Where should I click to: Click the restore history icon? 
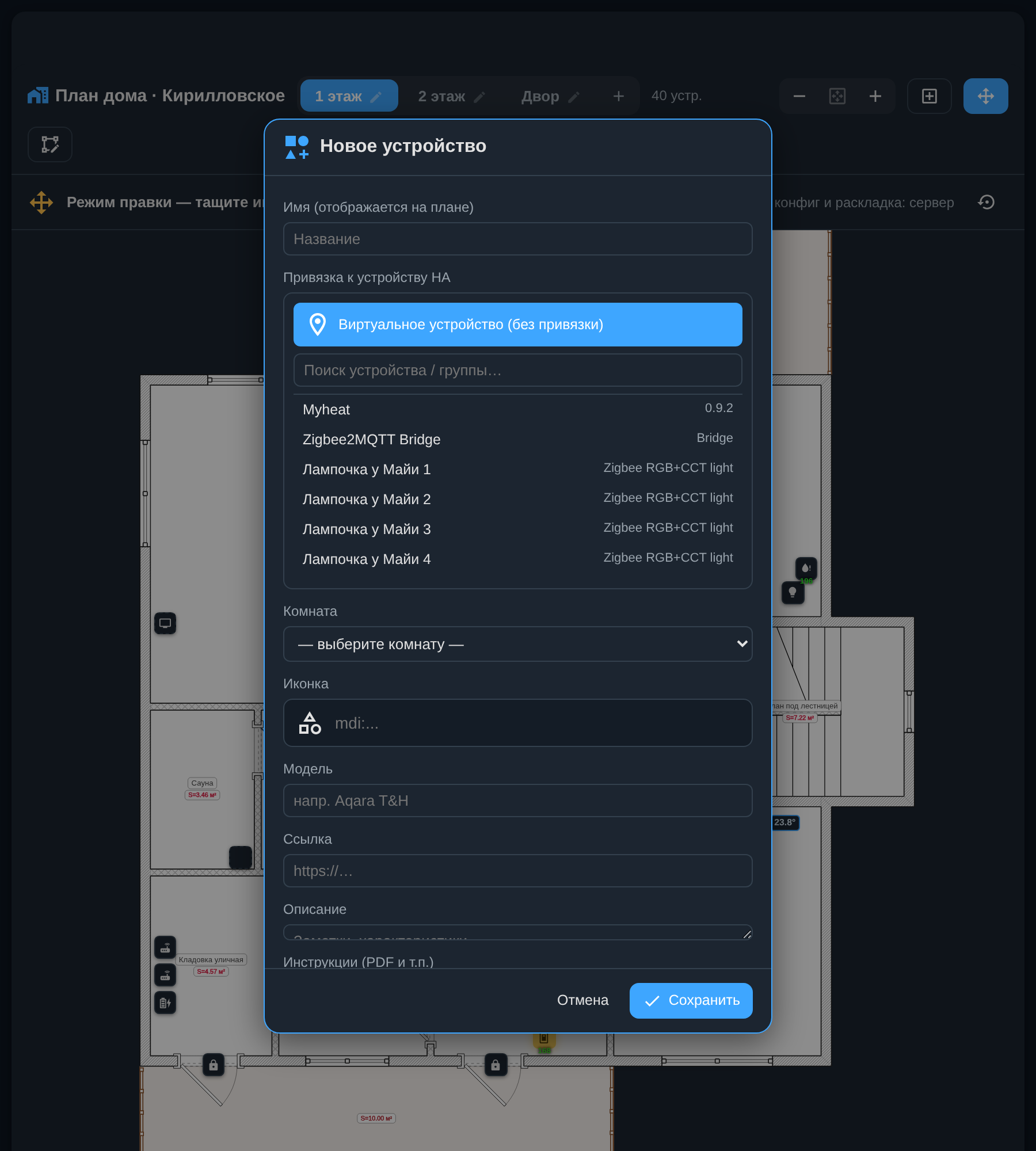tap(986, 202)
